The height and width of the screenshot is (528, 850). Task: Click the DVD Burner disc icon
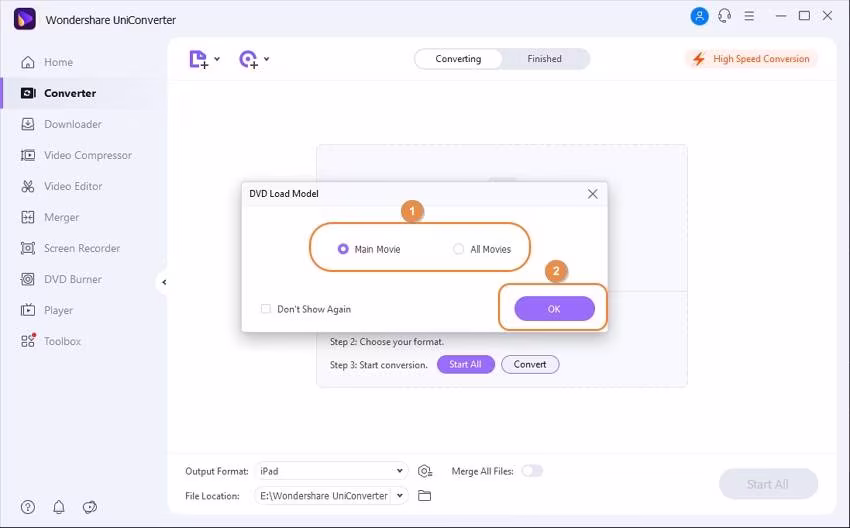tap(28, 279)
